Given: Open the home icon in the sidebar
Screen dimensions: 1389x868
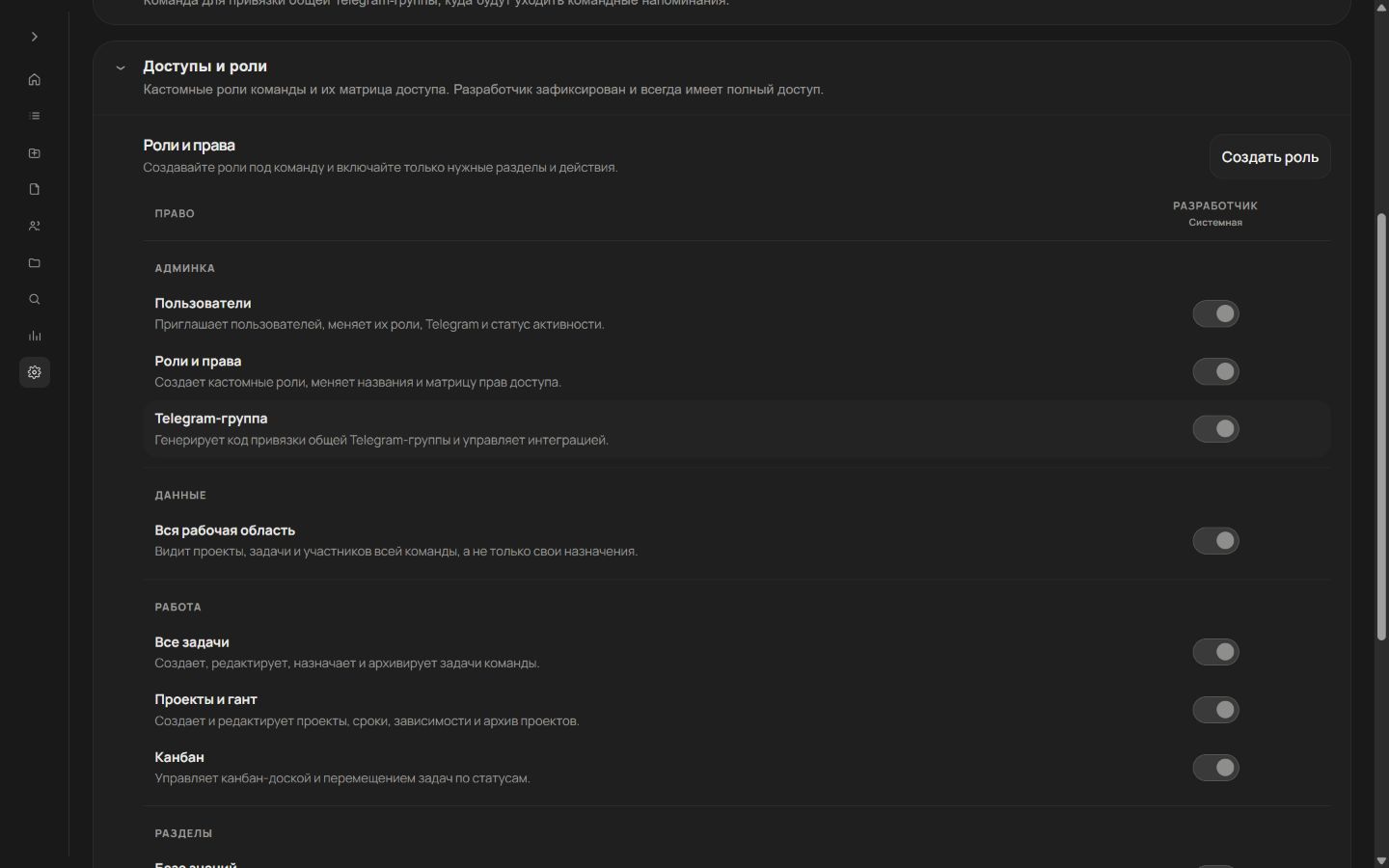Looking at the screenshot, I should [x=35, y=79].
